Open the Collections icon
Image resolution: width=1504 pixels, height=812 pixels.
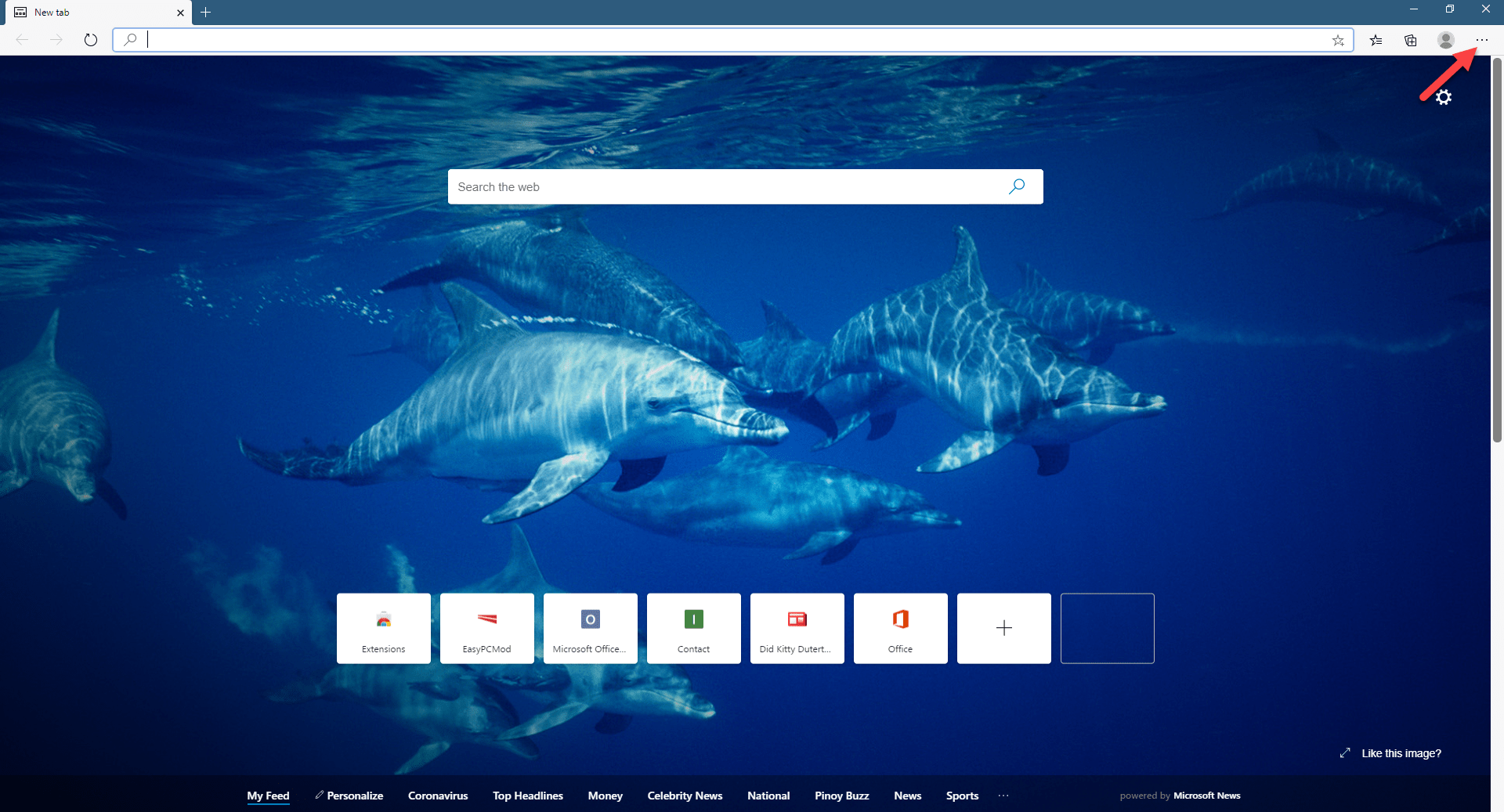[x=1411, y=40]
